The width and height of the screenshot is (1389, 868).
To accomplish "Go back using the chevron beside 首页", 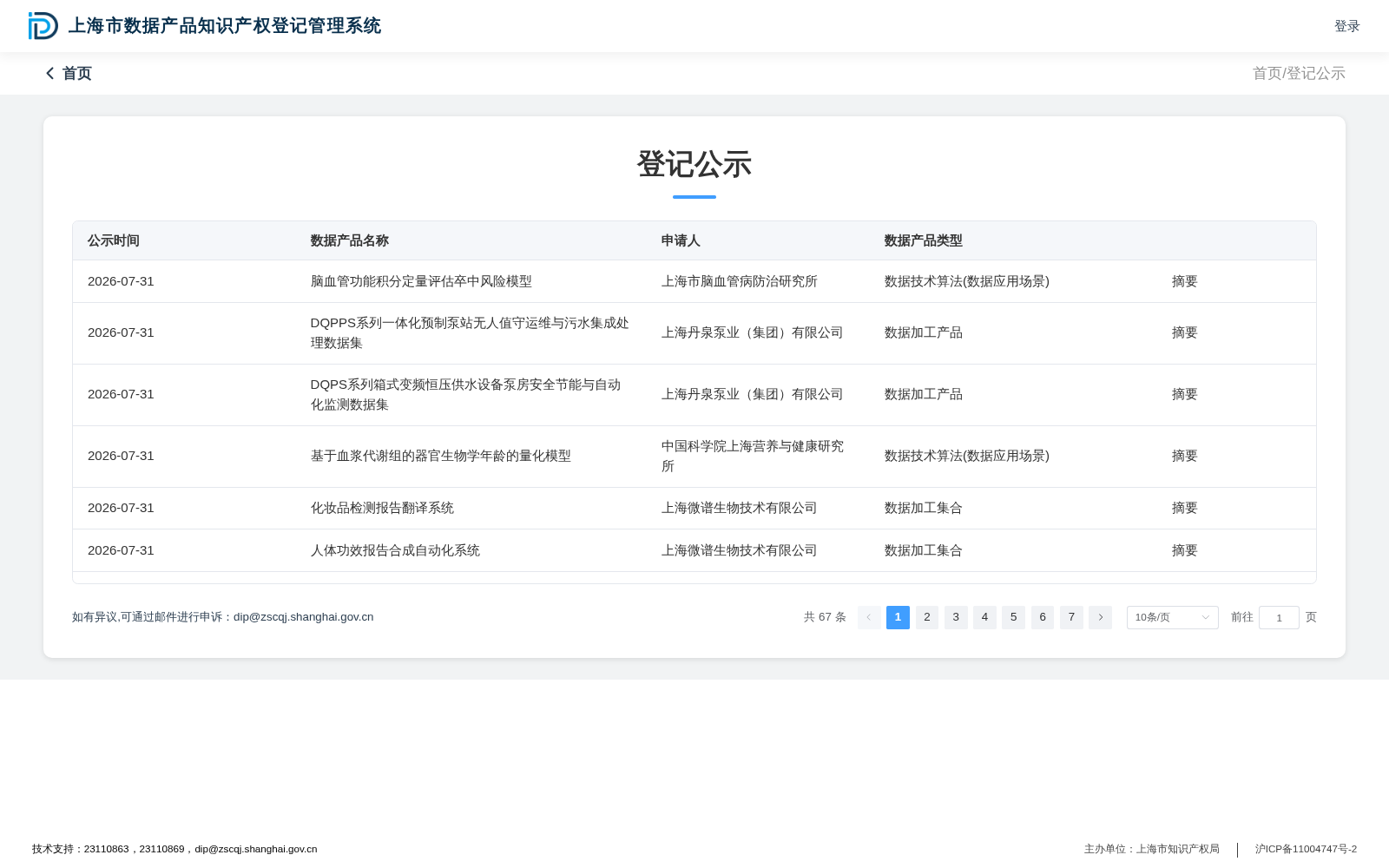I will pyautogui.click(x=50, y=74).
